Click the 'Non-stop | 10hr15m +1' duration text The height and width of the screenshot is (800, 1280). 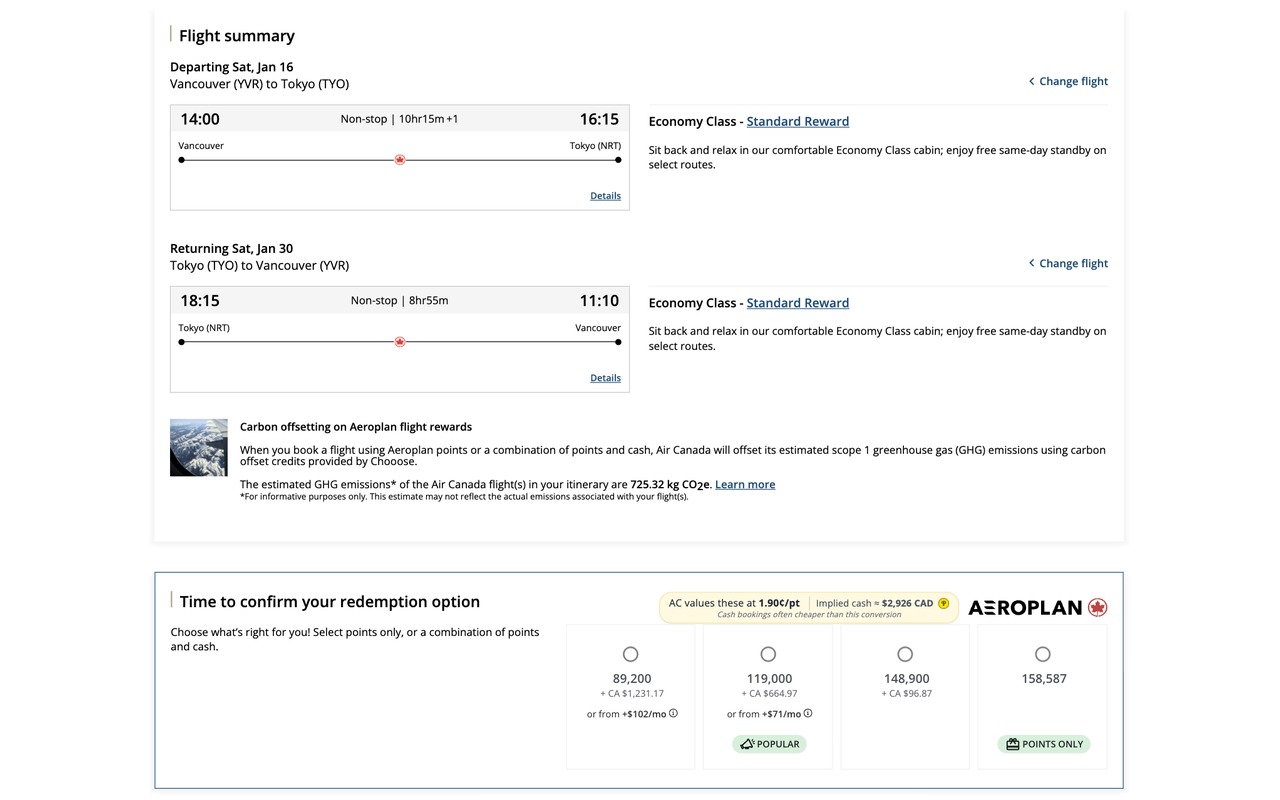click(x=400, y=119)
